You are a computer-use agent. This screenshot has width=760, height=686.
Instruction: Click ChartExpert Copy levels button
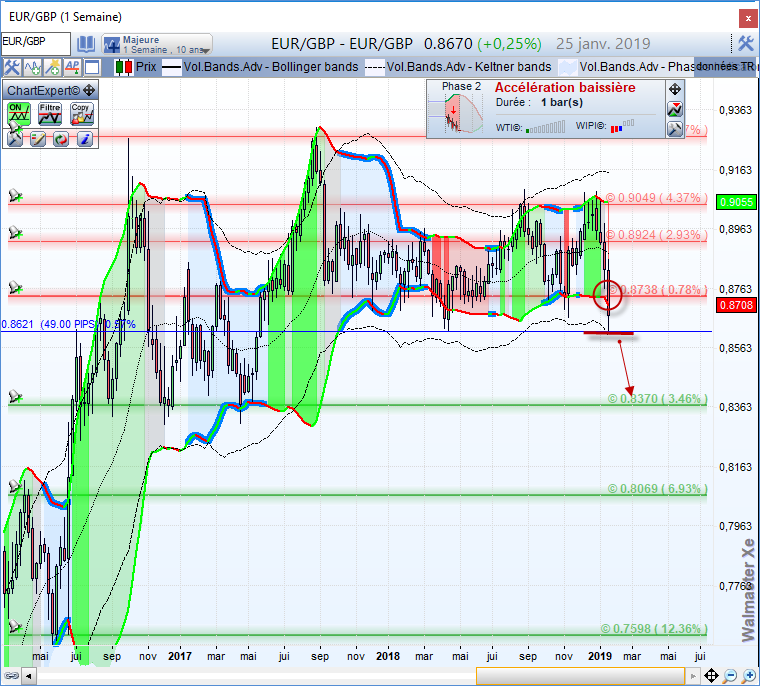pos(81,113)
